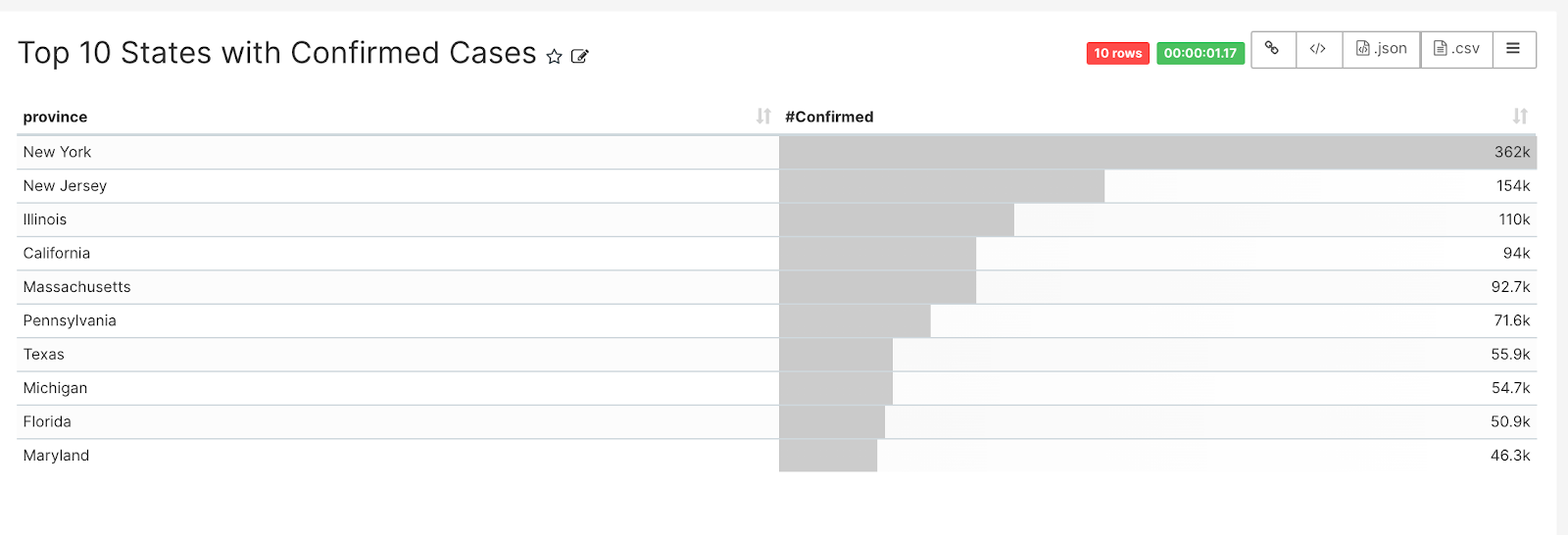Click the query execution time badge
This screenshot has height=535, width=1568.
coord(1200,53)
